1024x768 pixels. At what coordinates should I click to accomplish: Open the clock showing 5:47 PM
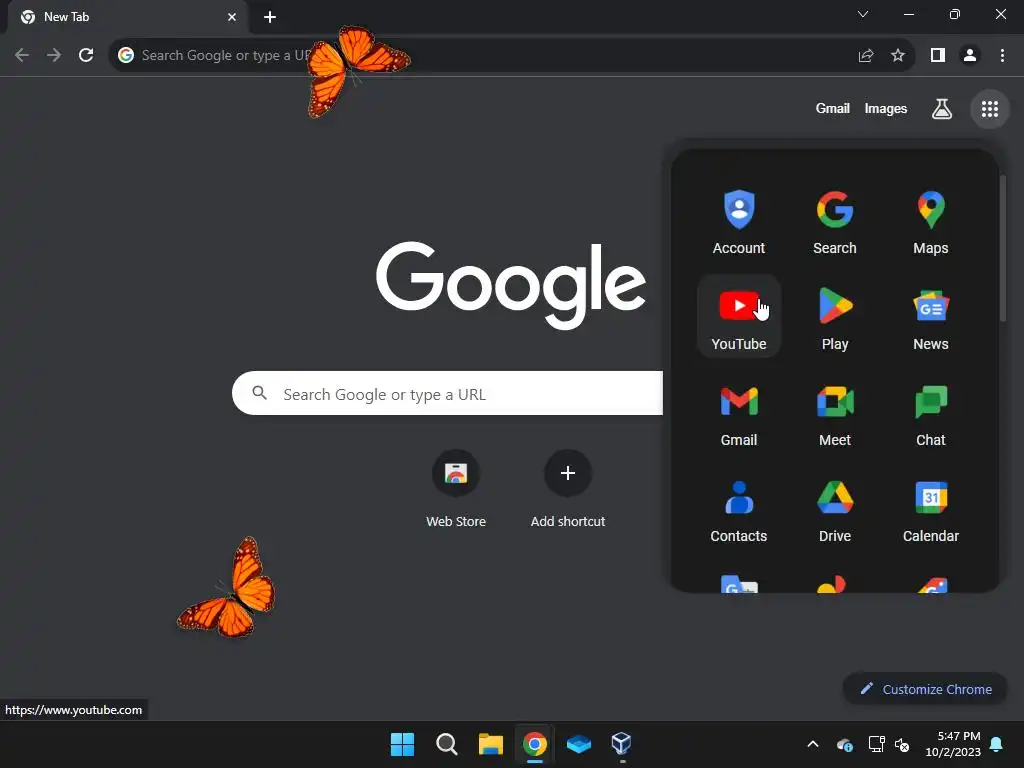[x=953, y=744]
